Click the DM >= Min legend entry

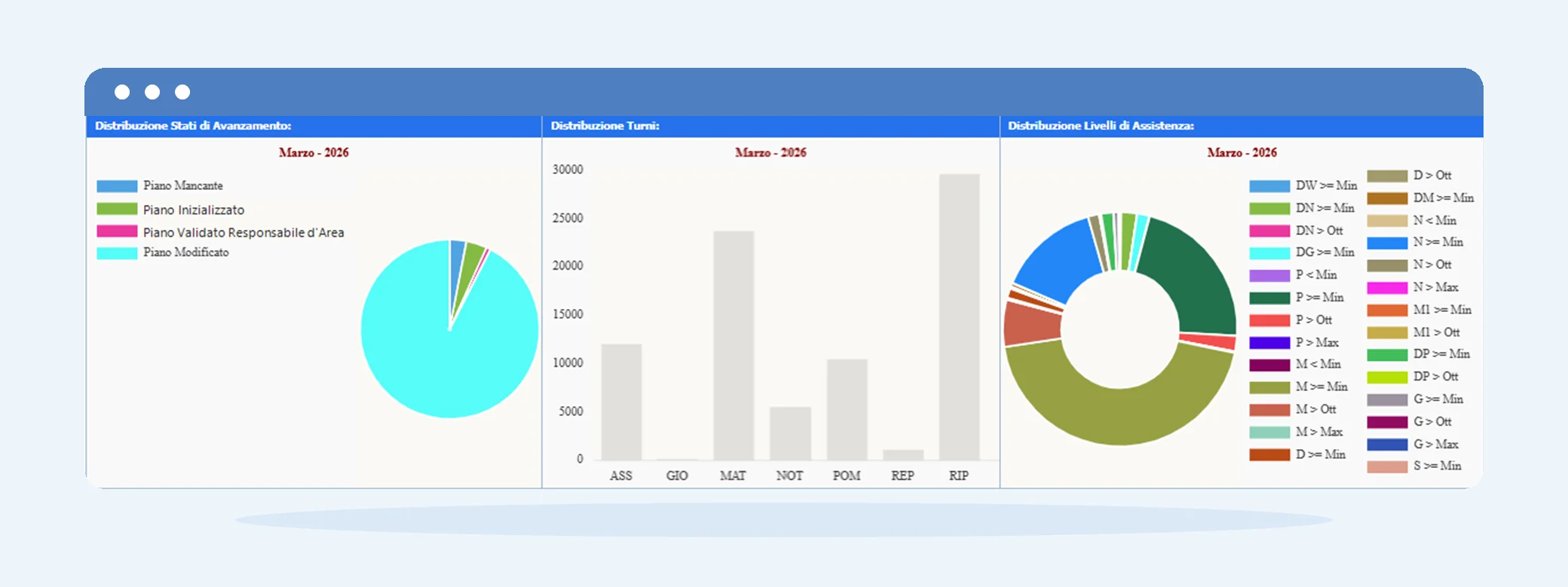coord(1421,198)
